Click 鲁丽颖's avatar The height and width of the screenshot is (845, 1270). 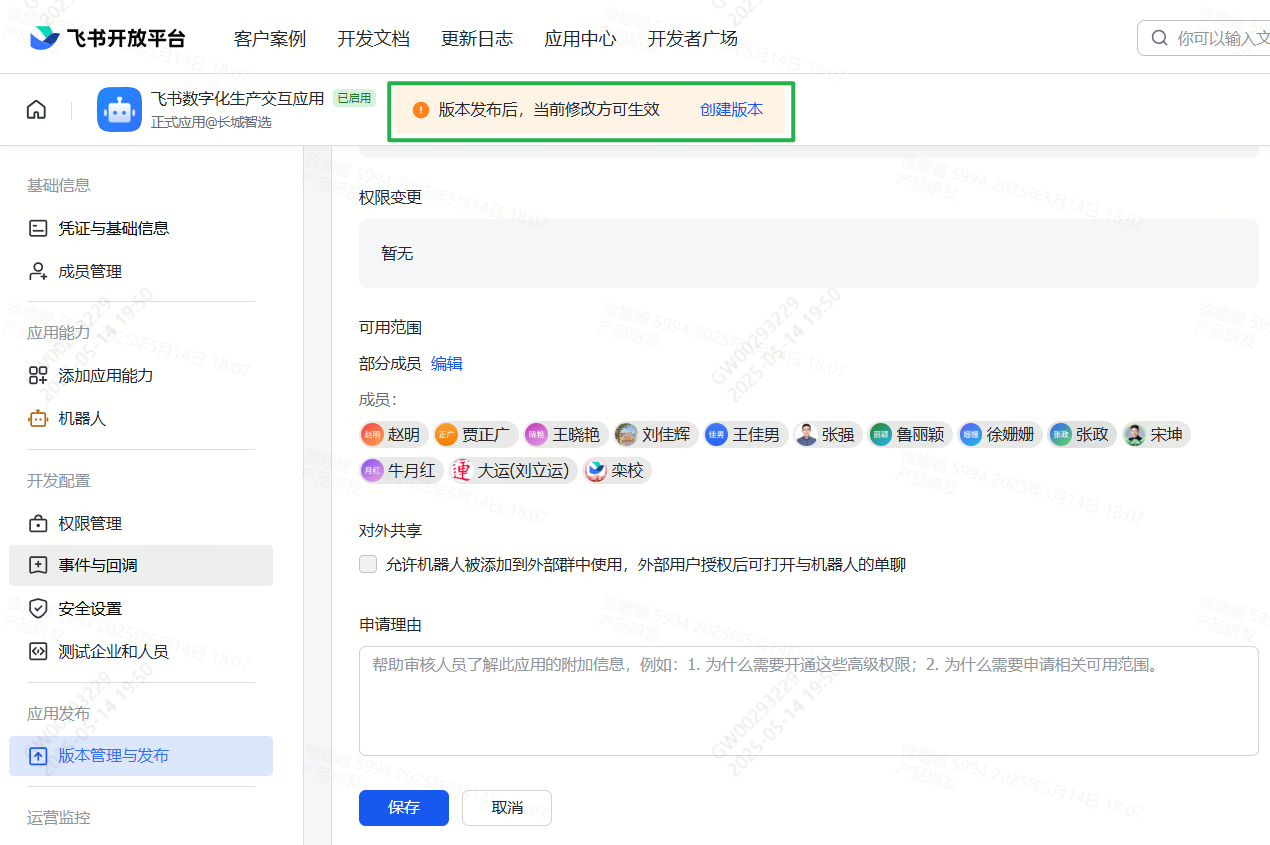(880, 435)
